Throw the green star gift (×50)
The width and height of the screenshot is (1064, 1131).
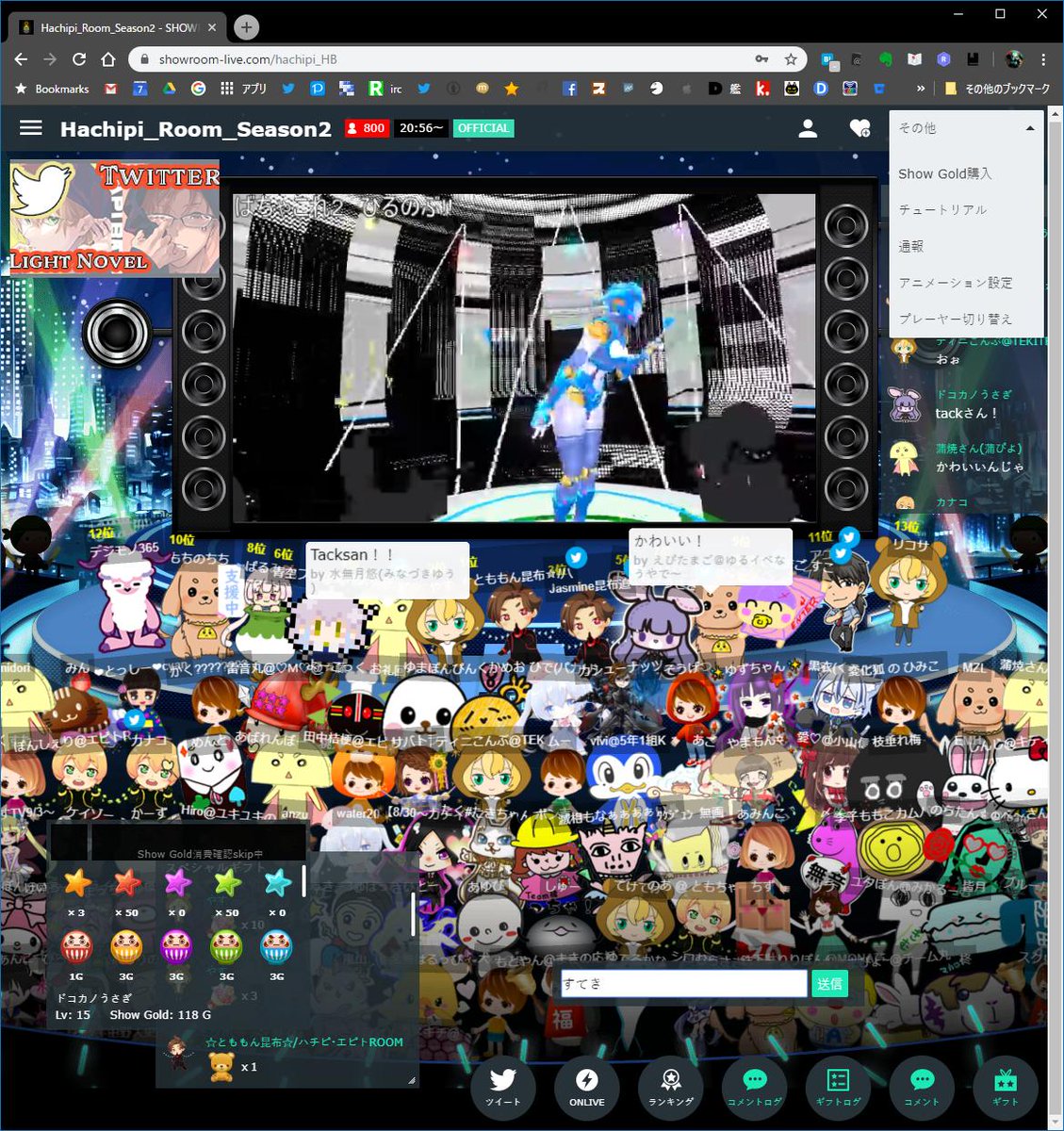coord(227,883)
